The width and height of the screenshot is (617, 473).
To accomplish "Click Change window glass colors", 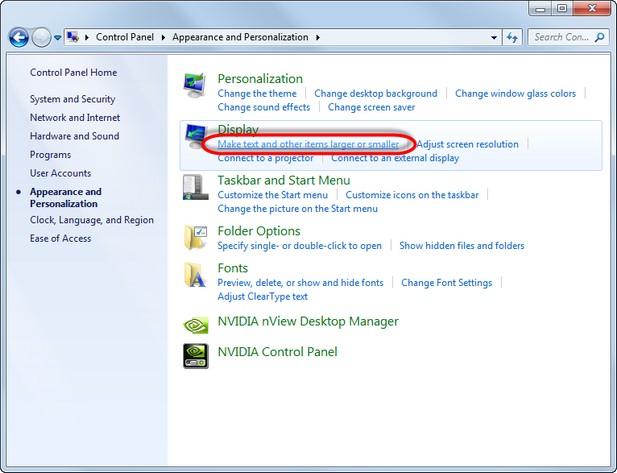I will [x=515, y=94].
